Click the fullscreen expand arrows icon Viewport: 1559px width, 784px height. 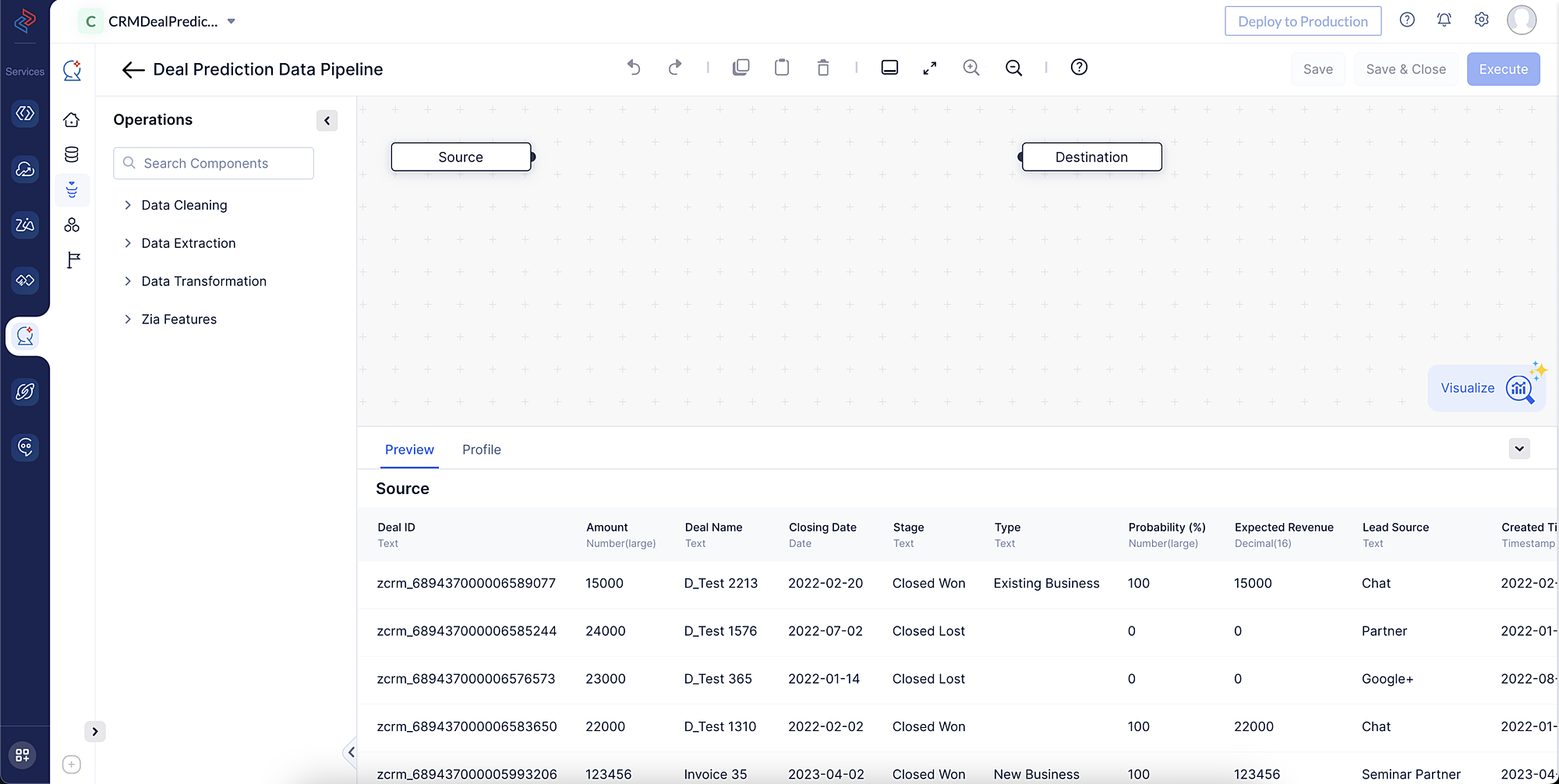tap(930, 69)
